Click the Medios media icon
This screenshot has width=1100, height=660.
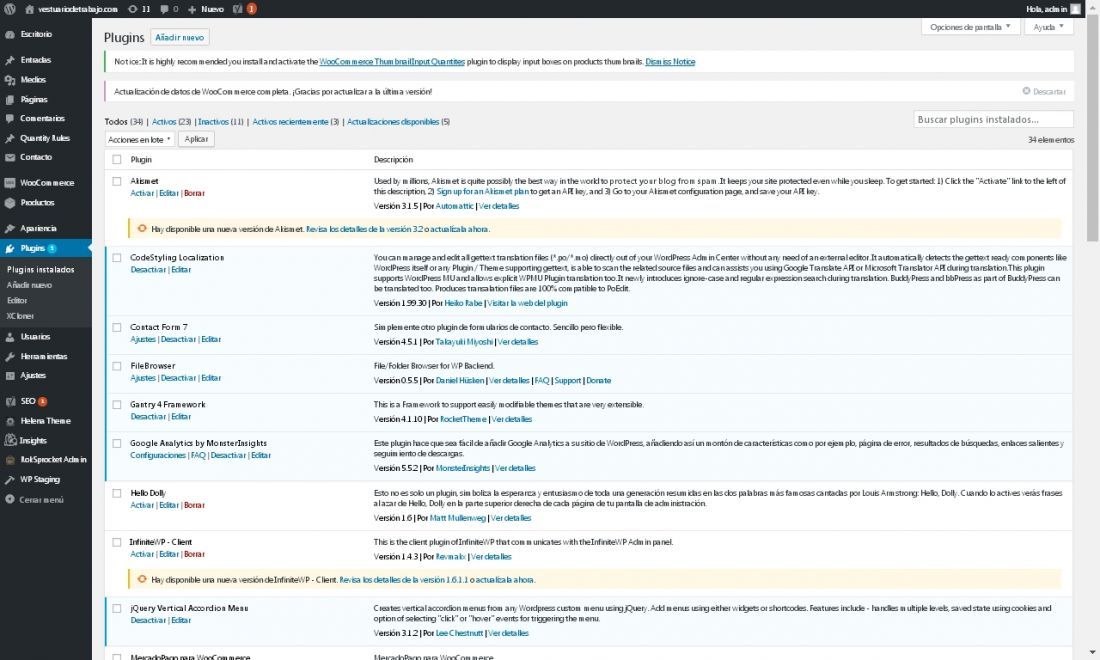click(10, 80)
